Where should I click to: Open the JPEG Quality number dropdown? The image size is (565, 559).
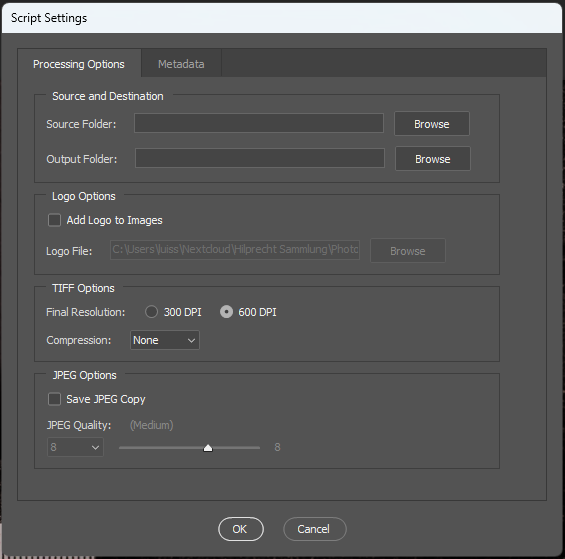tap(75, 447)
